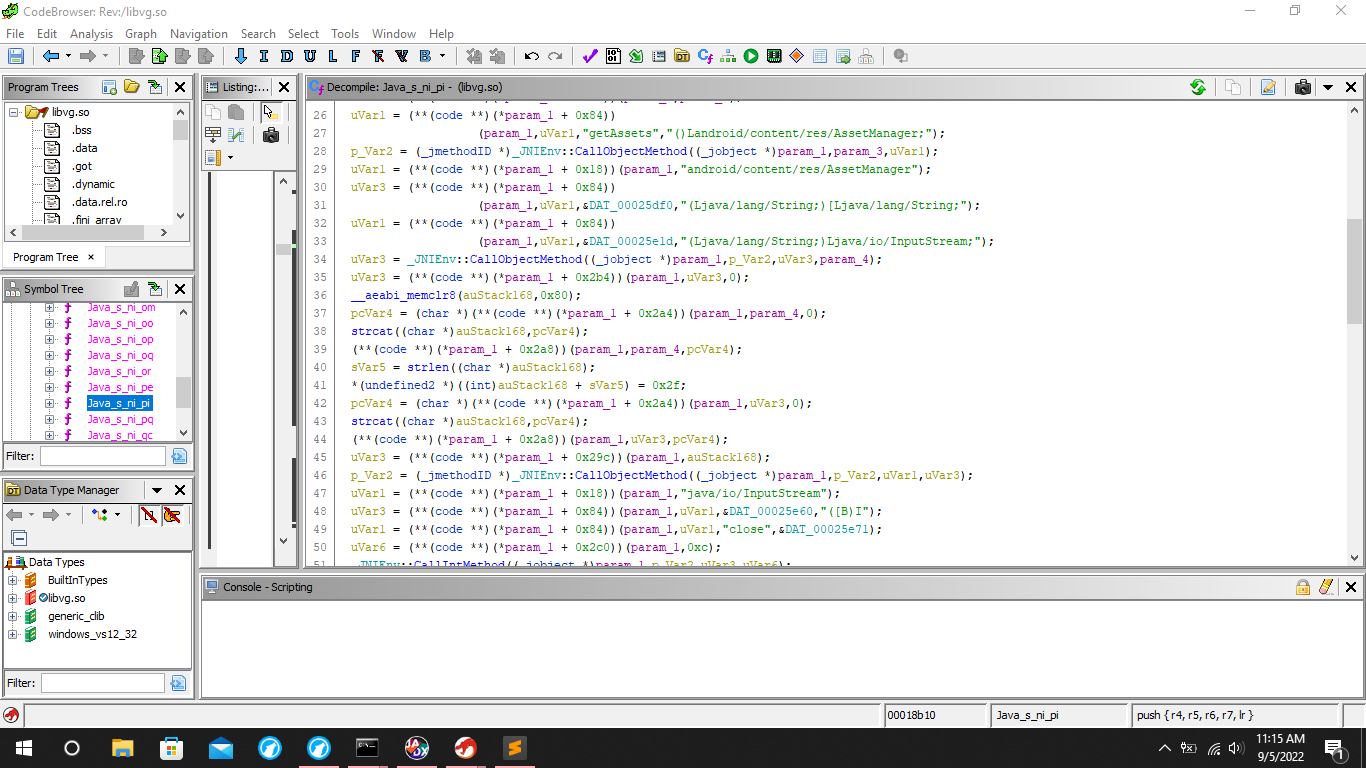Open the Data Type Manager panel menu arrow
Viewport: 1366px width, 768px height.
coord(157,490)
